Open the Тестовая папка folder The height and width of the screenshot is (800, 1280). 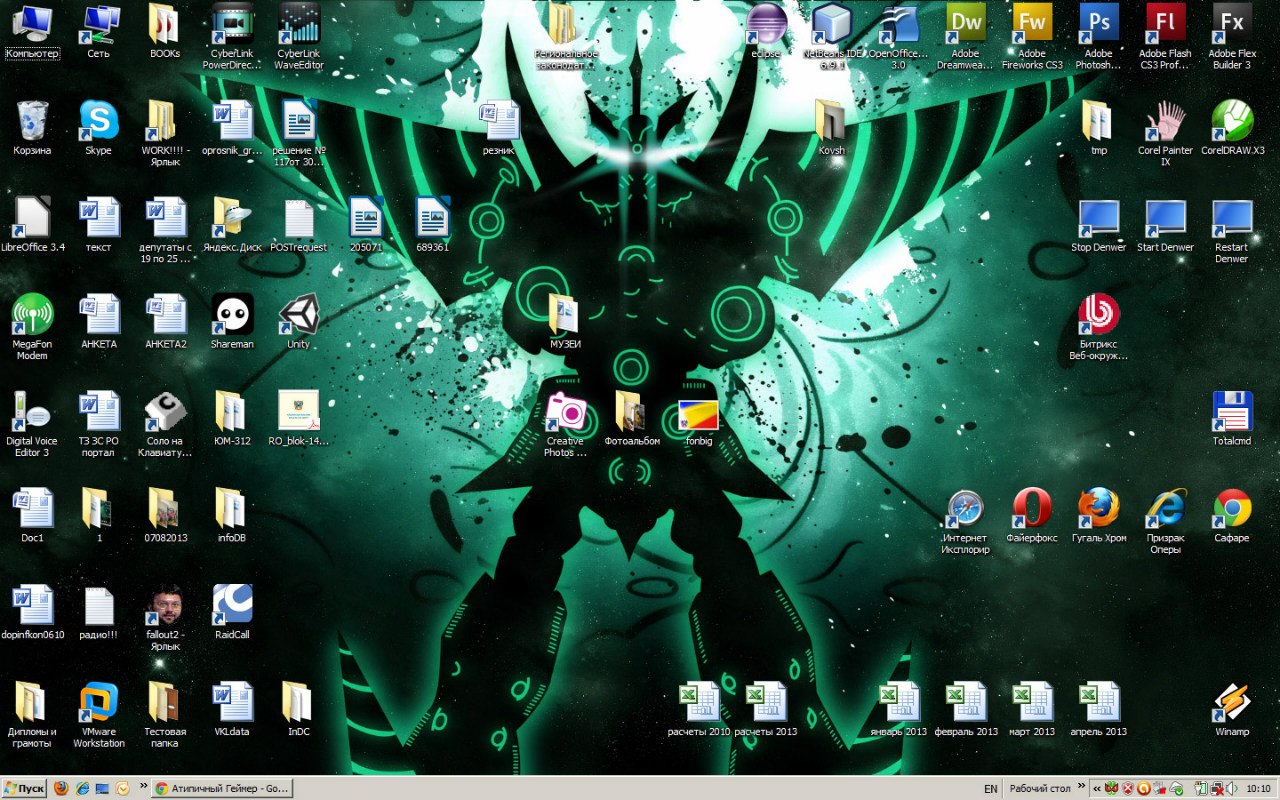pos(165,715)
